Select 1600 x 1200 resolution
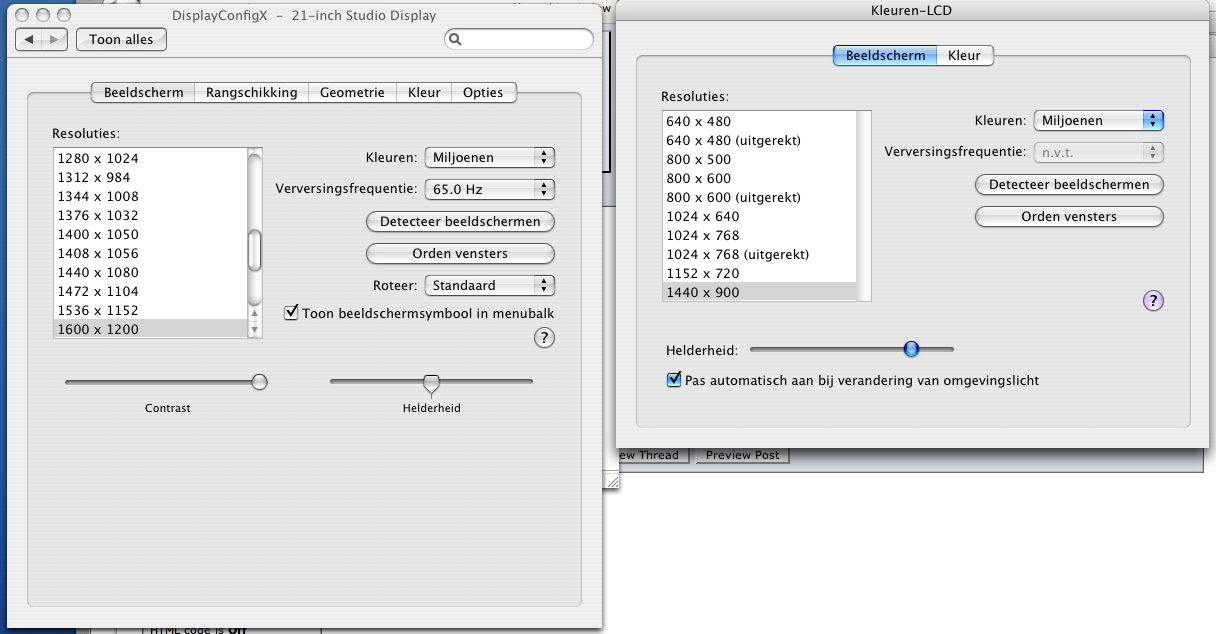The image size is (1216, 634). point(150,329)
